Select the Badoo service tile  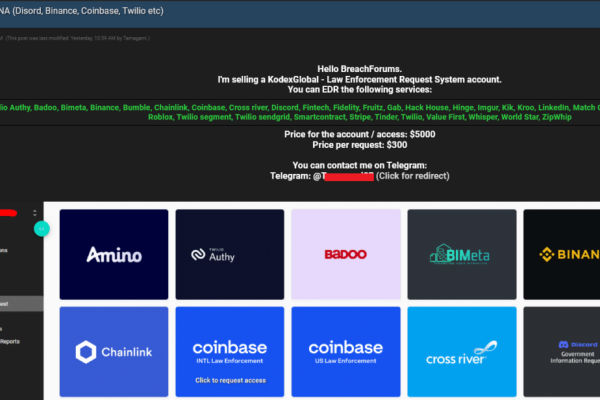point(346,254)
